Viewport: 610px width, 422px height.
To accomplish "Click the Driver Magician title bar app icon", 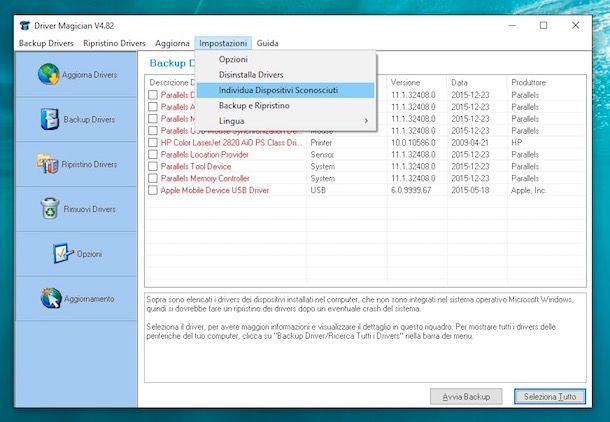I will pos(25,26).
